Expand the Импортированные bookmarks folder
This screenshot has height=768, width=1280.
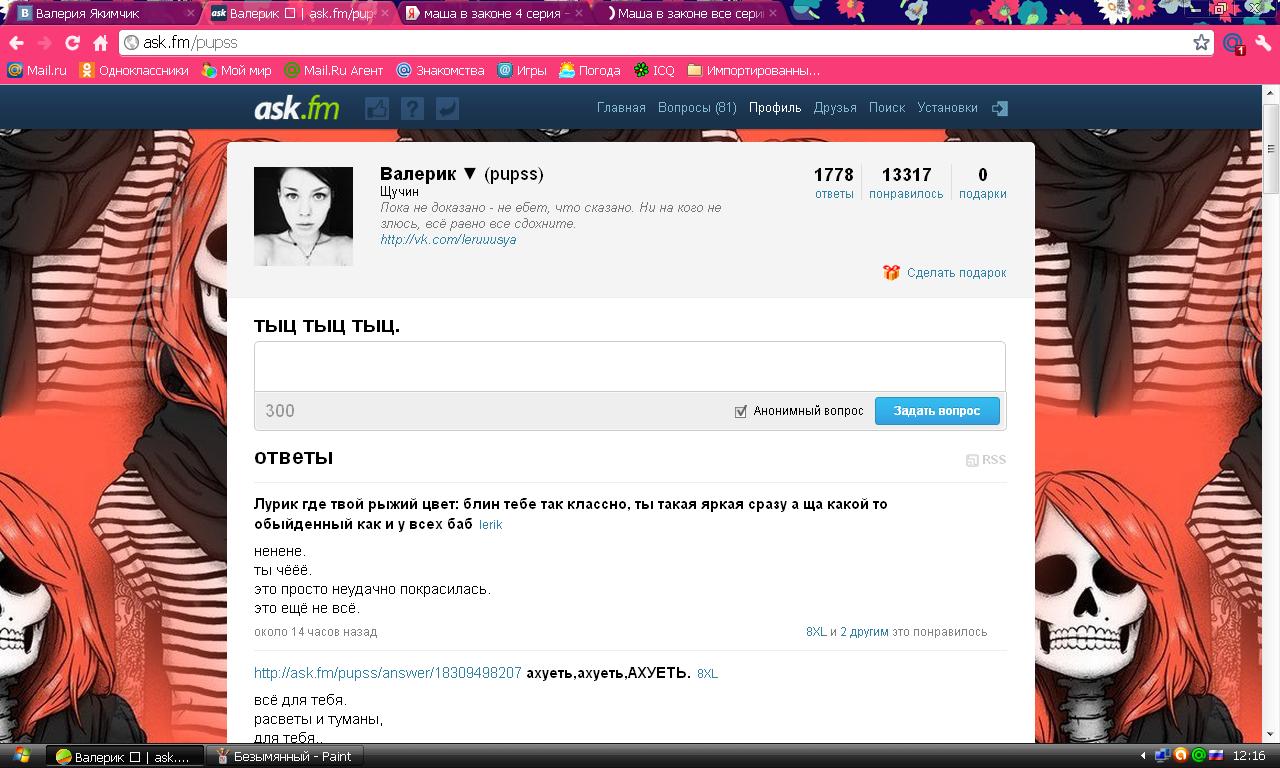point(753,70)
